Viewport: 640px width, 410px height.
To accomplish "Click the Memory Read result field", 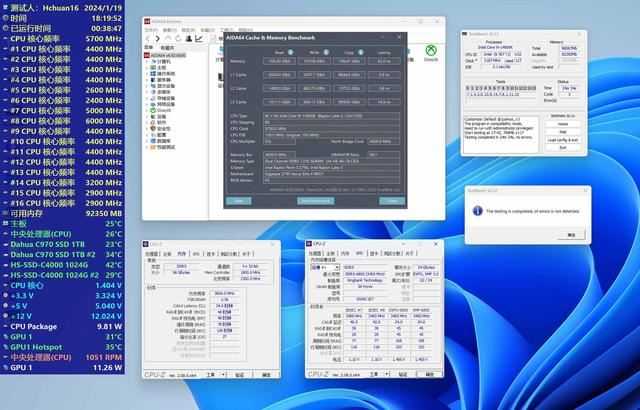I will [x=279, y=62].
